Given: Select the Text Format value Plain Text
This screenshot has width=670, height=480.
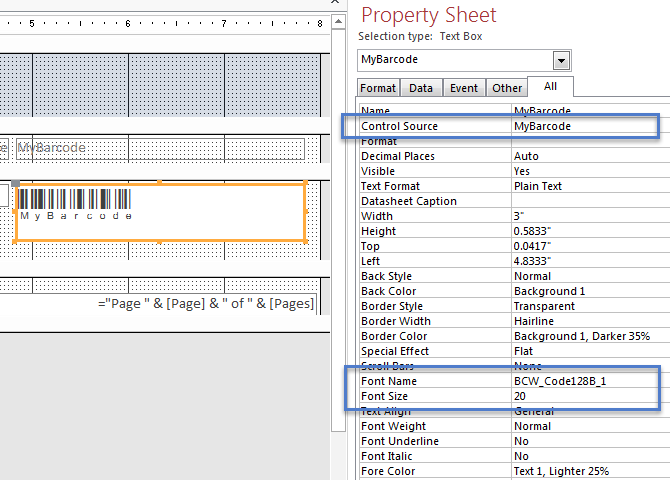Looking at the screenshot, I should (538, 186).
